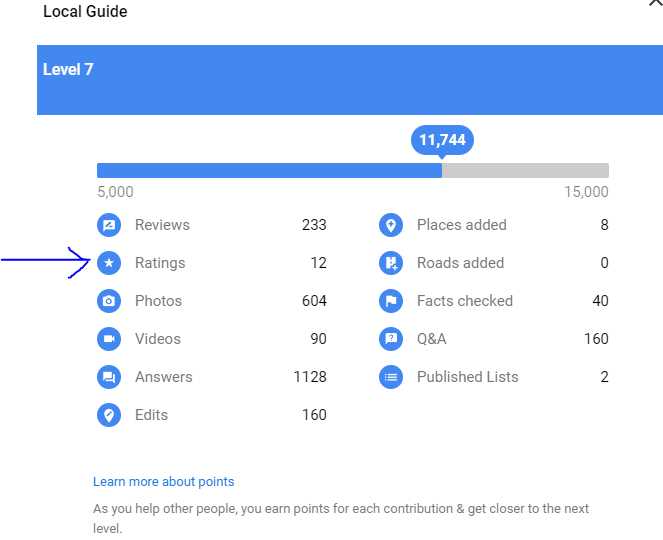This screenshot has width=663, height=540.
Task: Select the Reviews count of 233
Action: tap(314, 225)
